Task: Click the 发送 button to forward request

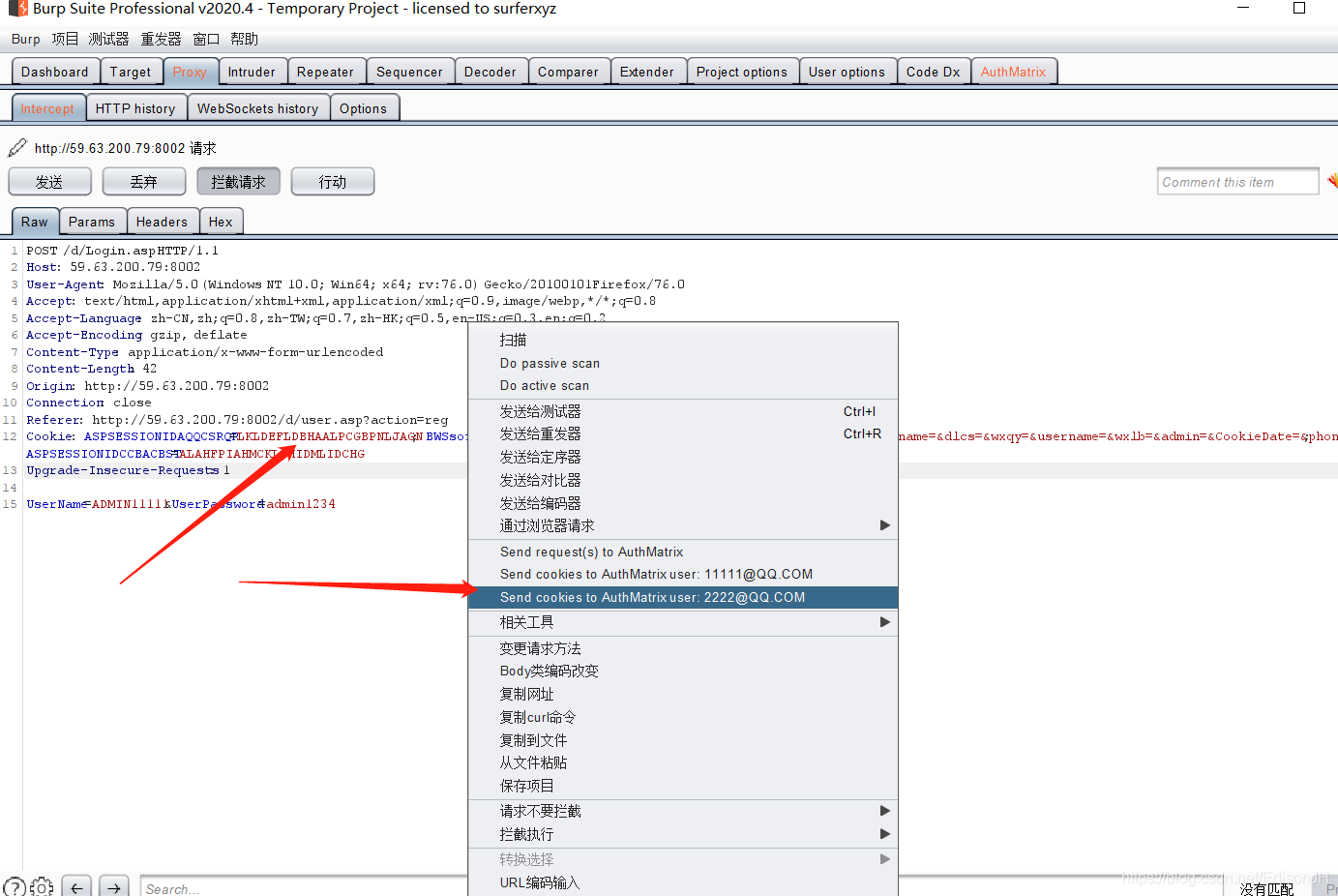Action: [x=49, y=180]
